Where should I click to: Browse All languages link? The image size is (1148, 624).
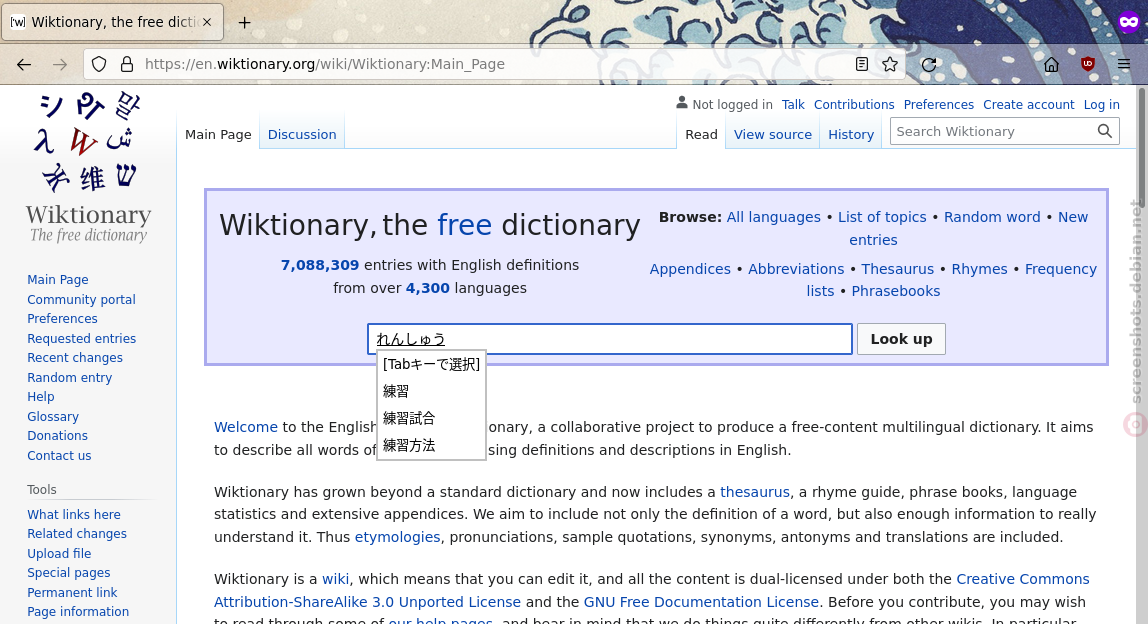(x=773, y=218)
